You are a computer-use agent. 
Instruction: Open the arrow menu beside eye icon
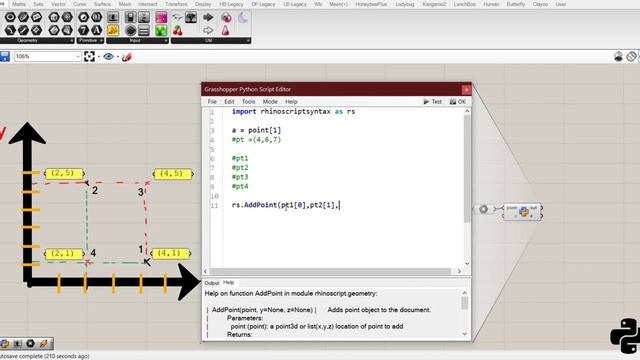(118, 57)
